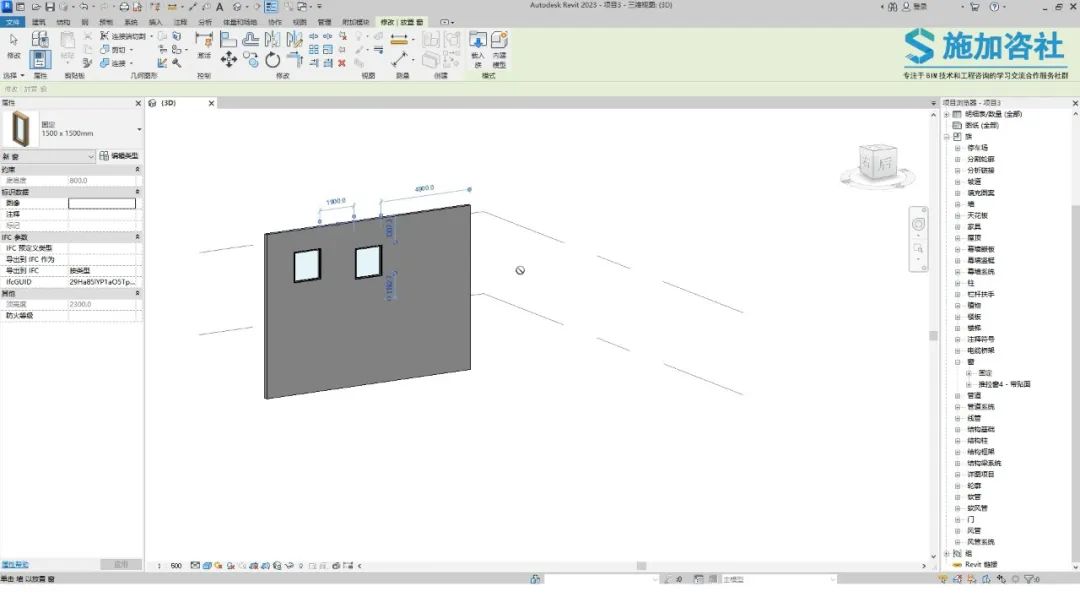The image size is (1080, 608).
Task: Select the Modify arrow tool
Action: [x=14, y=43]
